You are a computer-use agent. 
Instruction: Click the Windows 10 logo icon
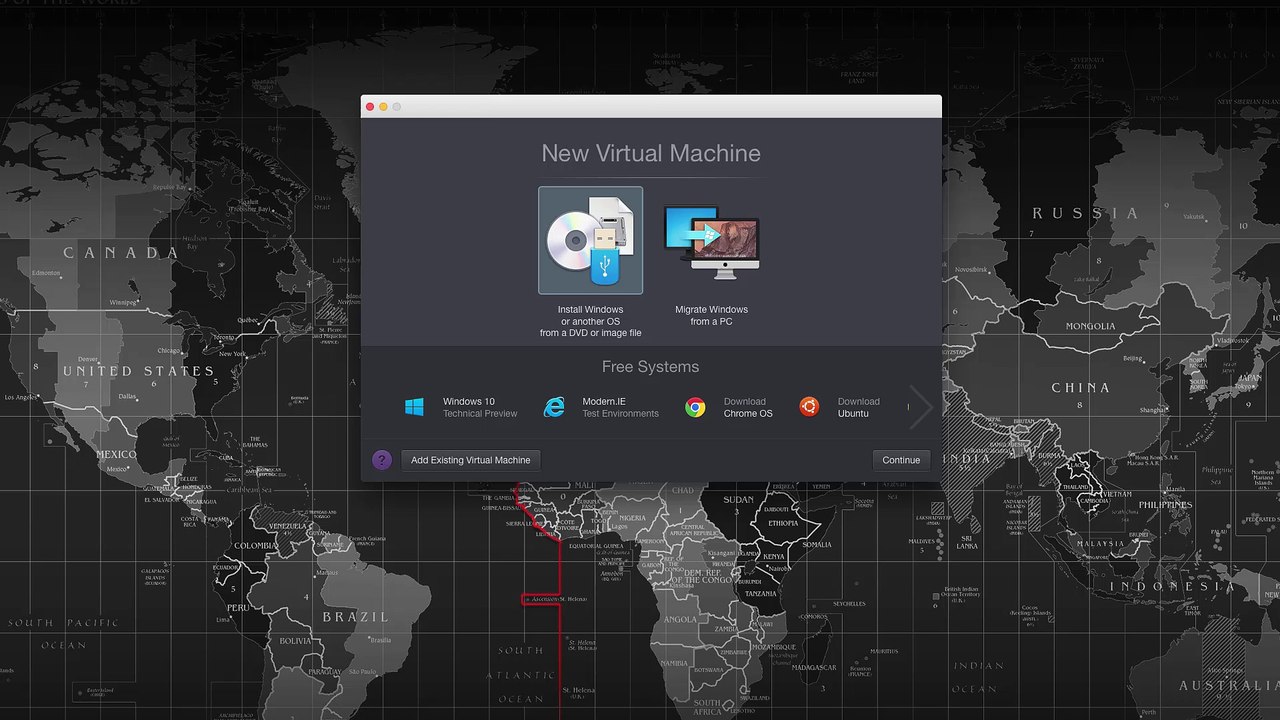tap(414, 407)
